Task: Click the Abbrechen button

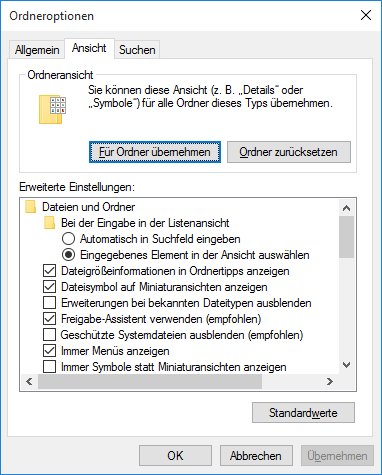Action: click(x=256, y=455)
